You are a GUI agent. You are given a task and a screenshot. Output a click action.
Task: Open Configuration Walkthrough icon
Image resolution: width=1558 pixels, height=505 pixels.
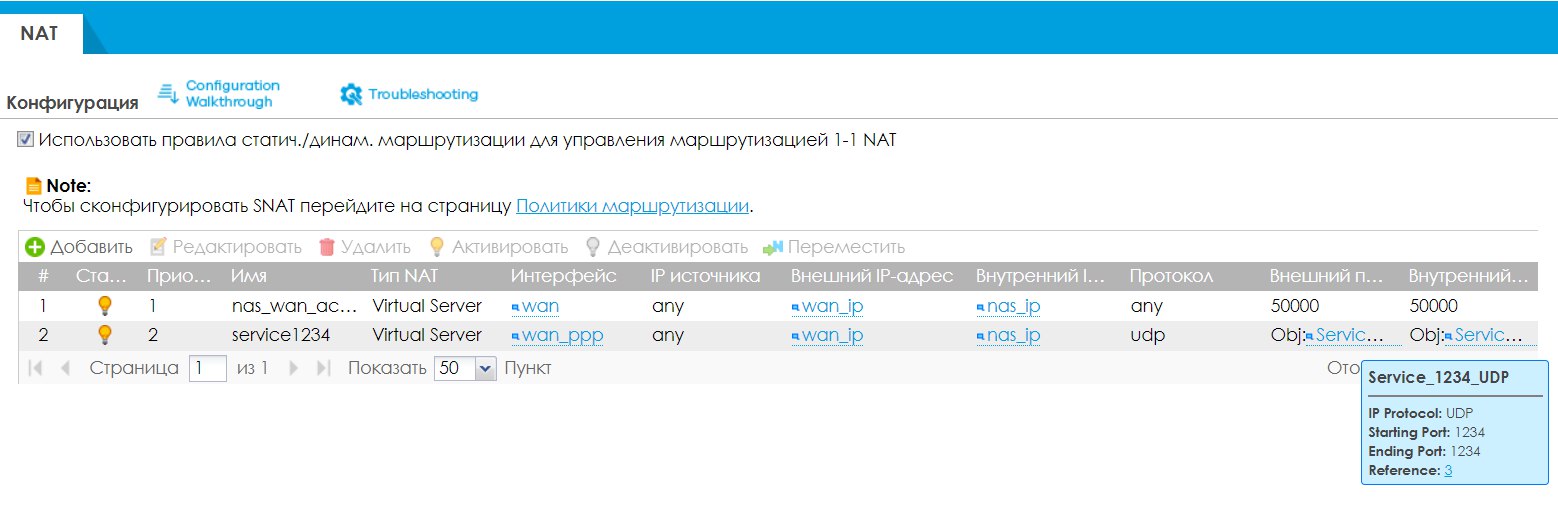pos(168,94)
